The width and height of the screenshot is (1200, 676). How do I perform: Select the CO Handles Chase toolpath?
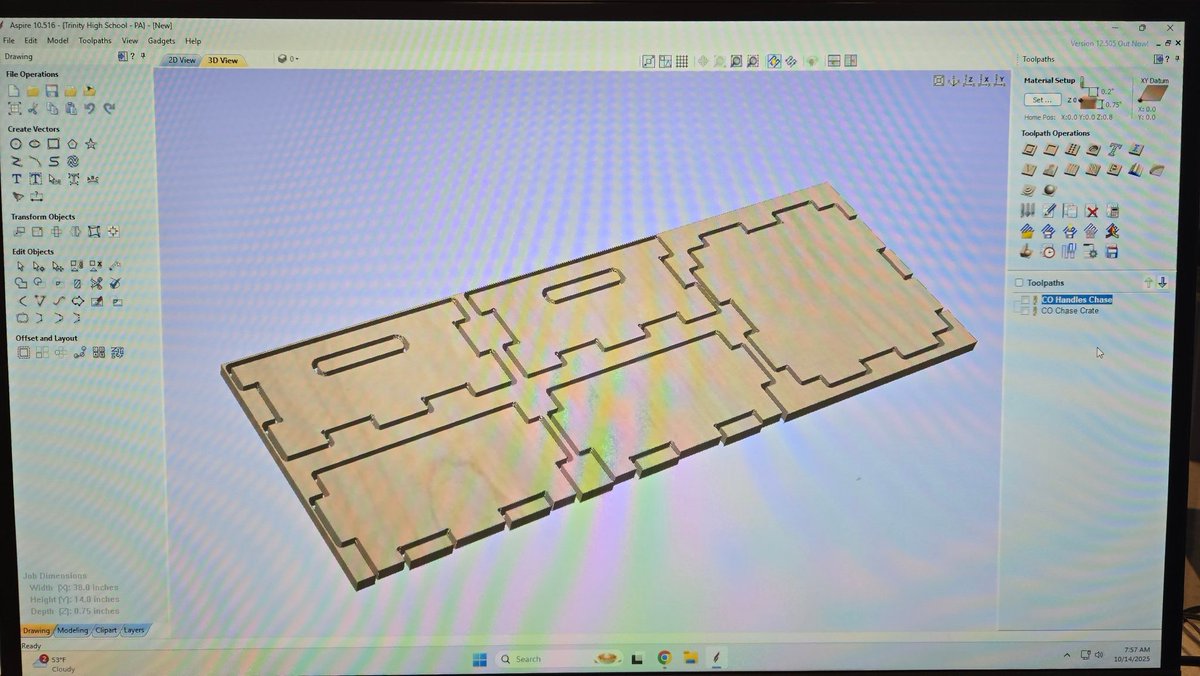(x=1077, y=300)
